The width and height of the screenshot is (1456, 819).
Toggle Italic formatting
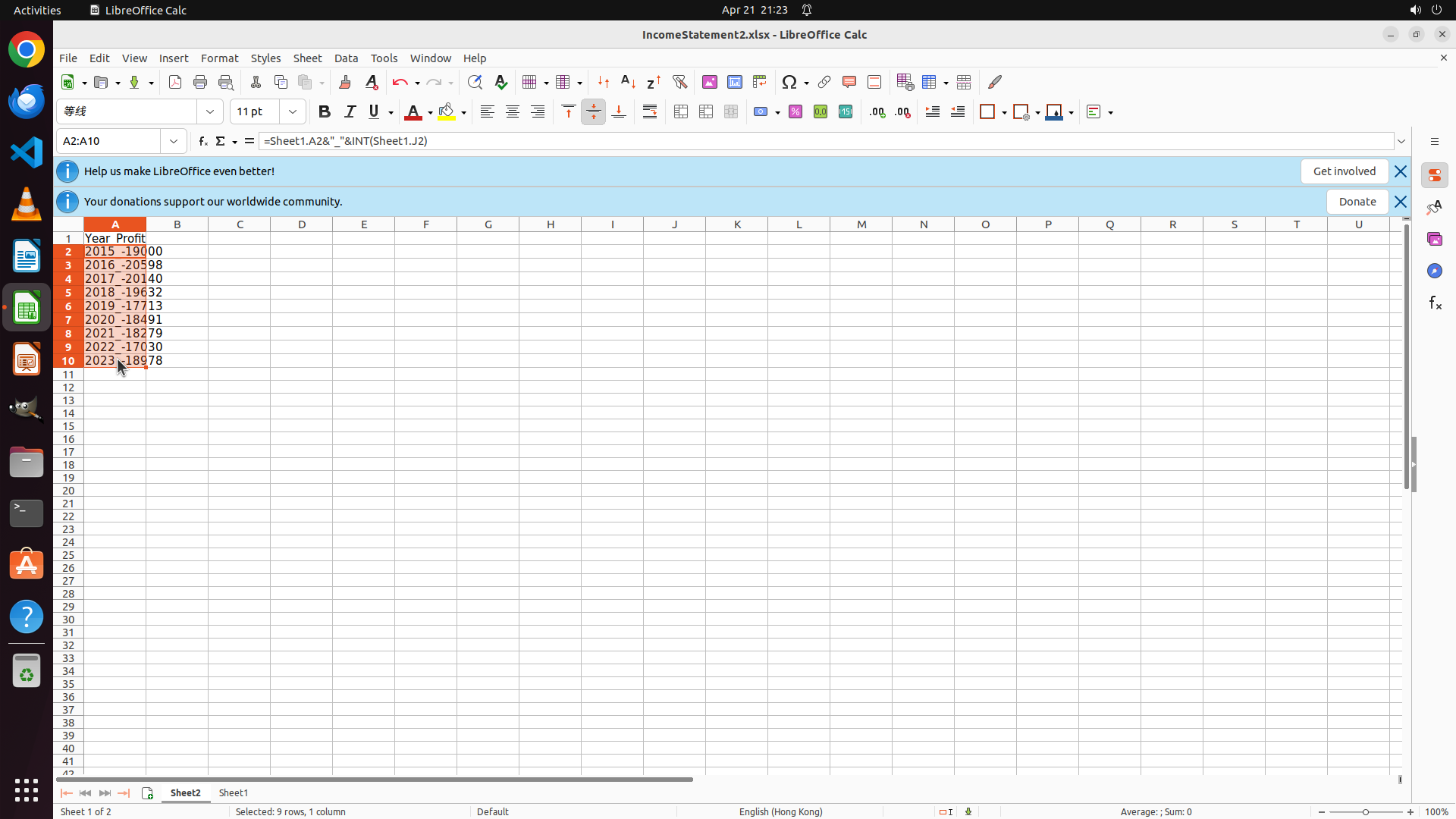coord(350,112)
